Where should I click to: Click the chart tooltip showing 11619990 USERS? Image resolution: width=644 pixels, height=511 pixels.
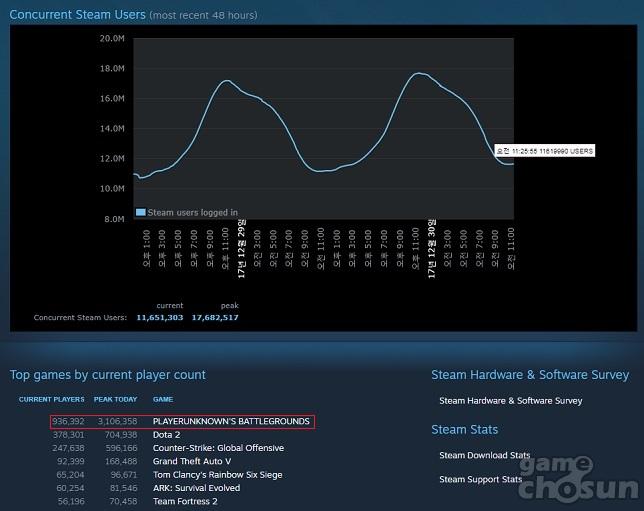(x=545, y=151)
